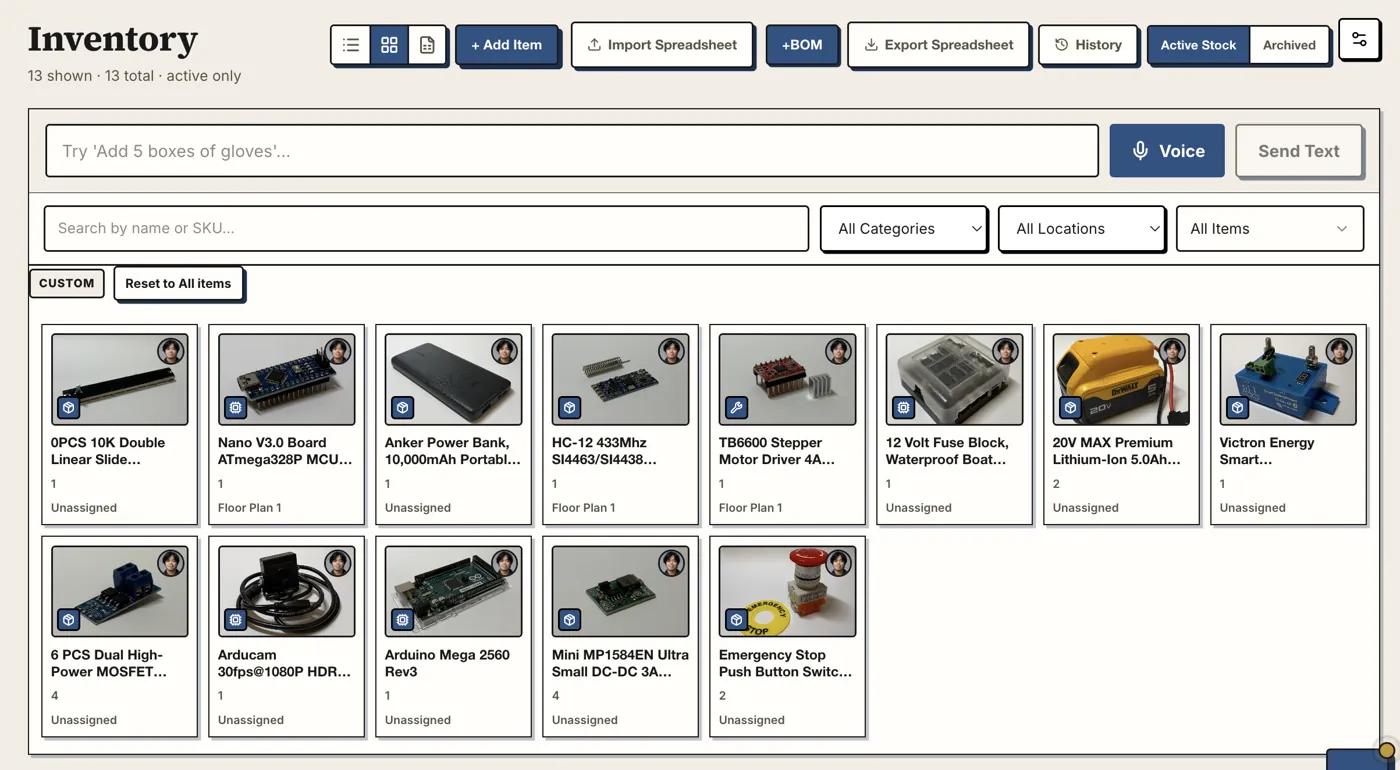Open All Locations dropdown
This screenshot has height=770, width=1400.
click(1082, 228)
